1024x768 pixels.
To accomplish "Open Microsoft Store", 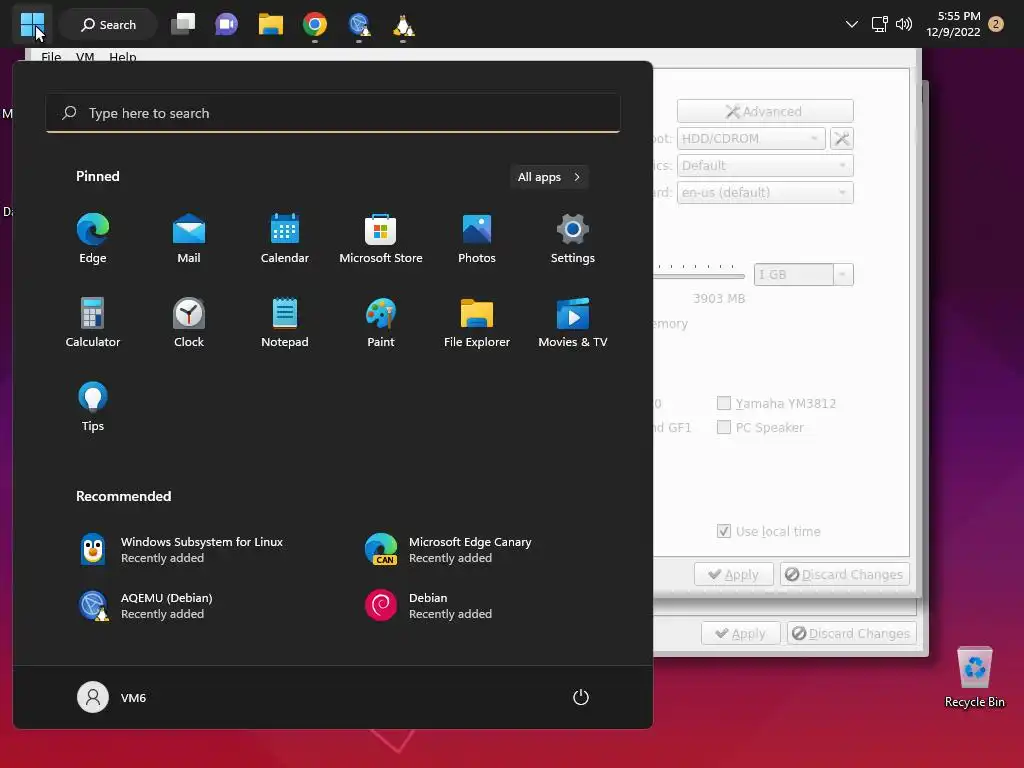I will click(x=381, y=238).
